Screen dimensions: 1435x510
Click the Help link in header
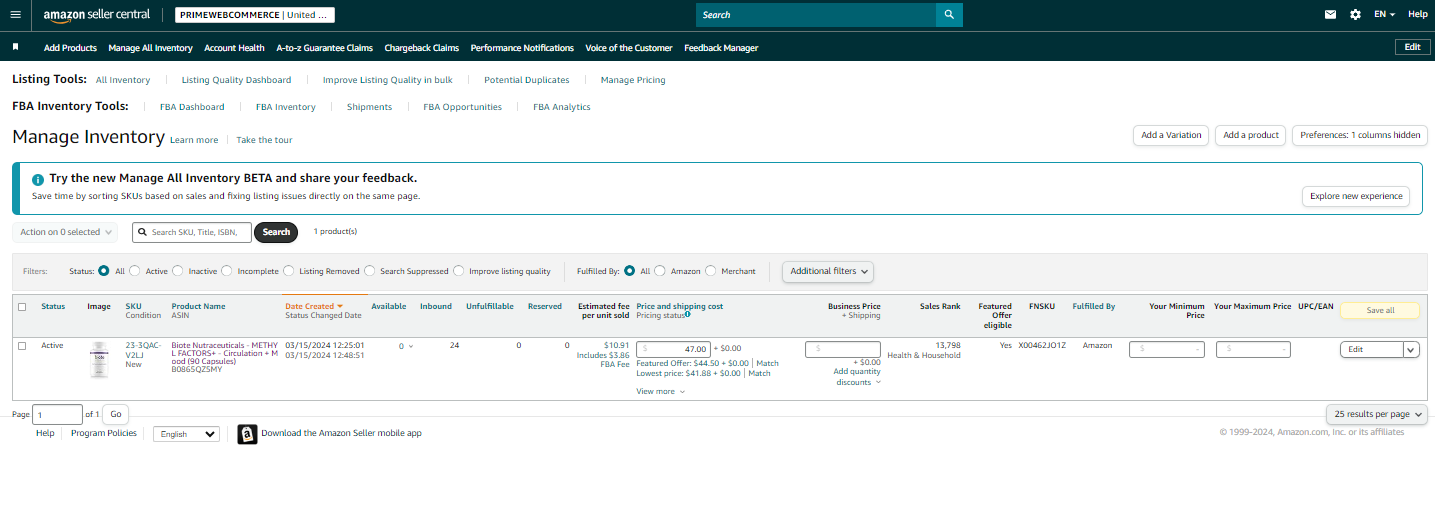[x=1418, y=15]
